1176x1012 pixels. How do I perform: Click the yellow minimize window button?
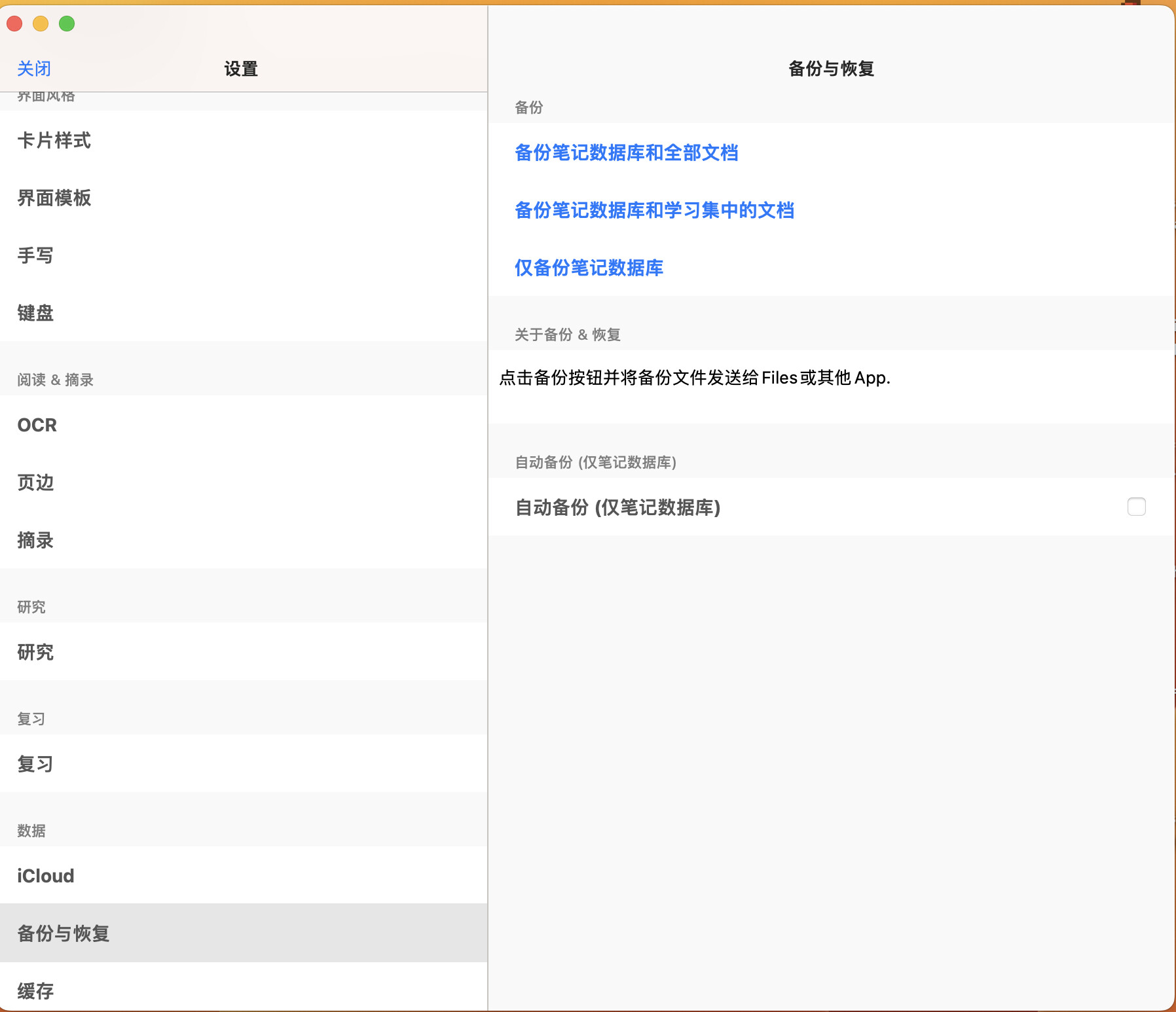pos(41,24)
